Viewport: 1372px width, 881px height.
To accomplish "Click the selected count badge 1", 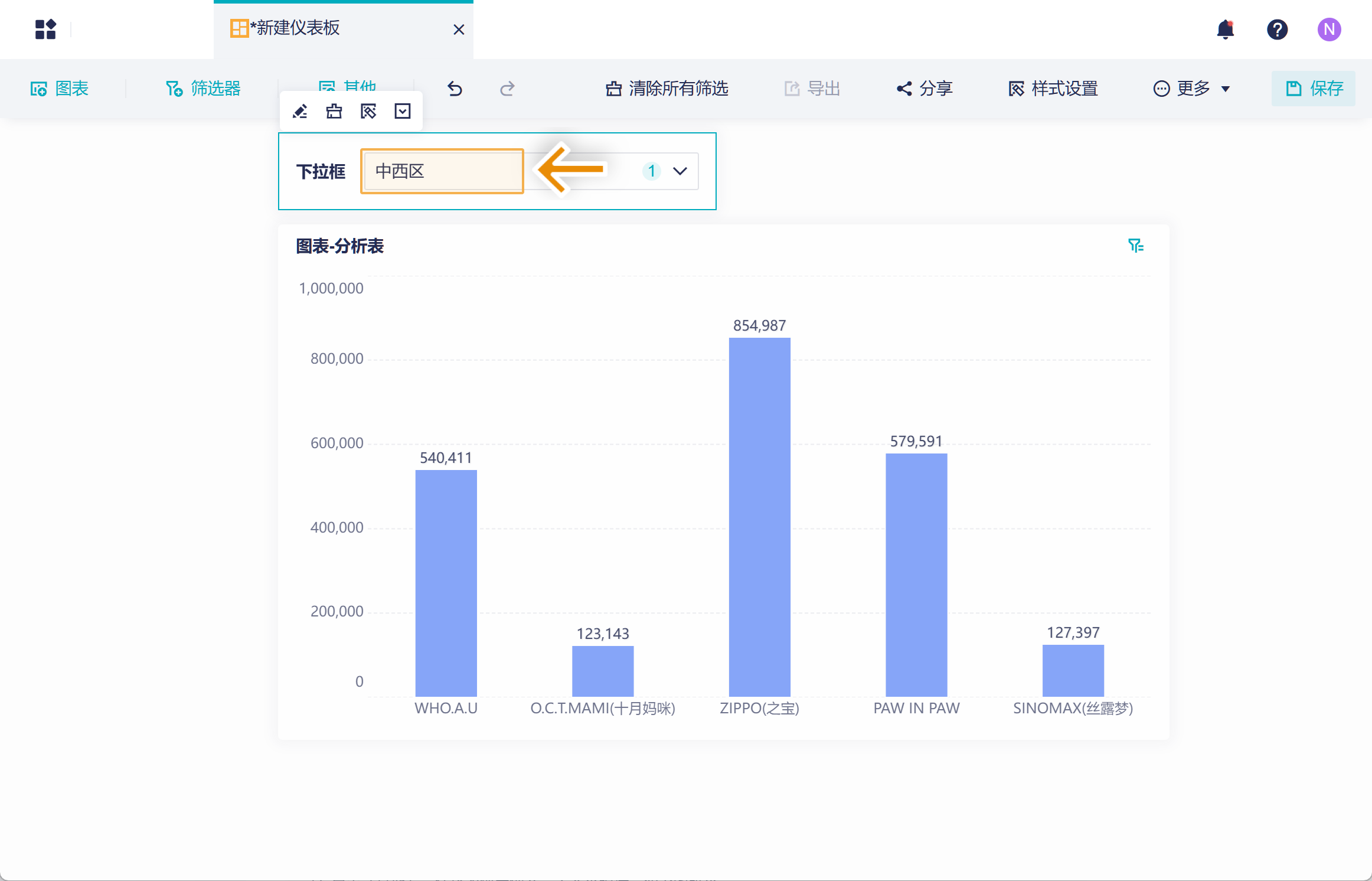I will point(651,171).
